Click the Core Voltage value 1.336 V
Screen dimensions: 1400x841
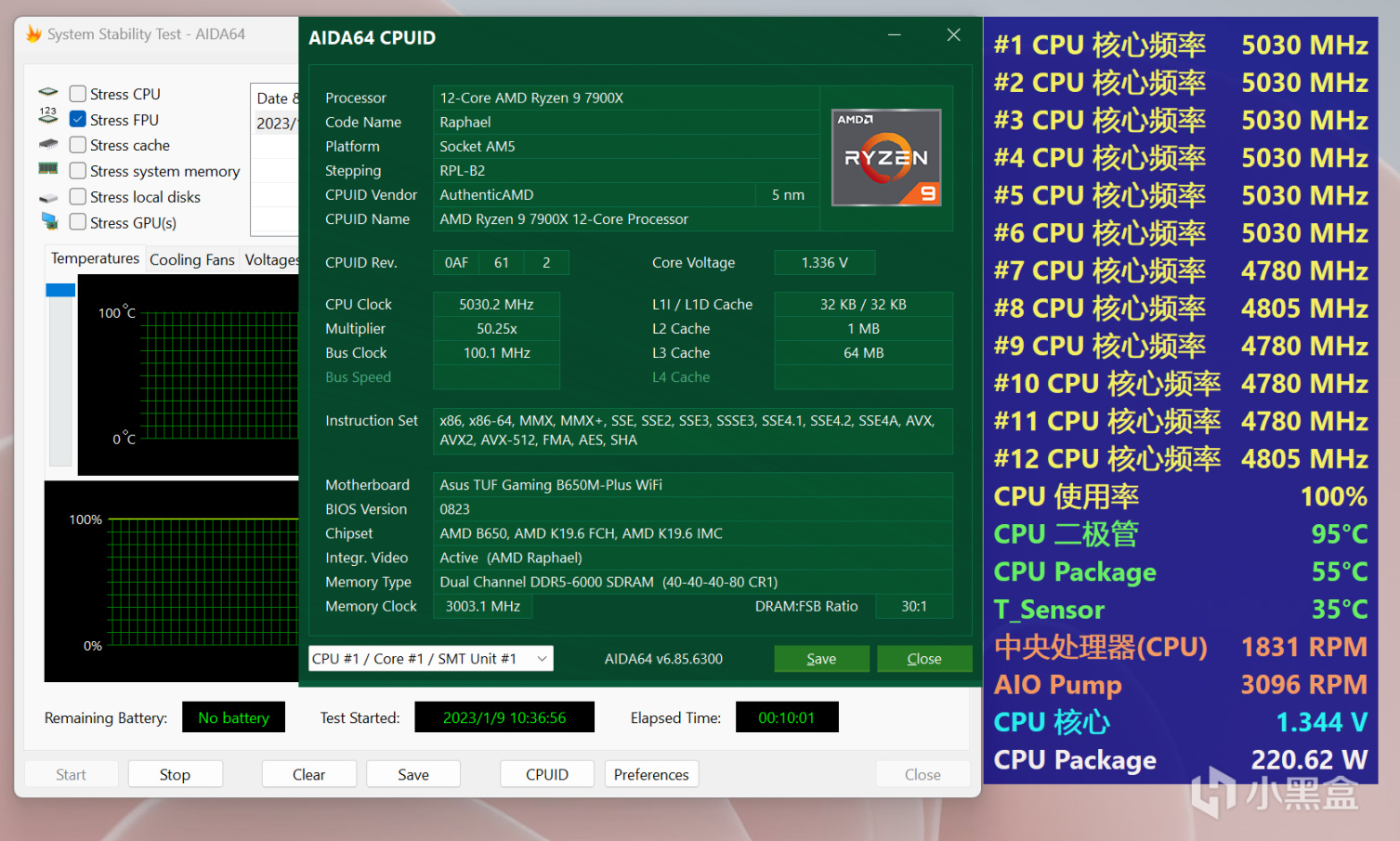click(x=825, y=263)
